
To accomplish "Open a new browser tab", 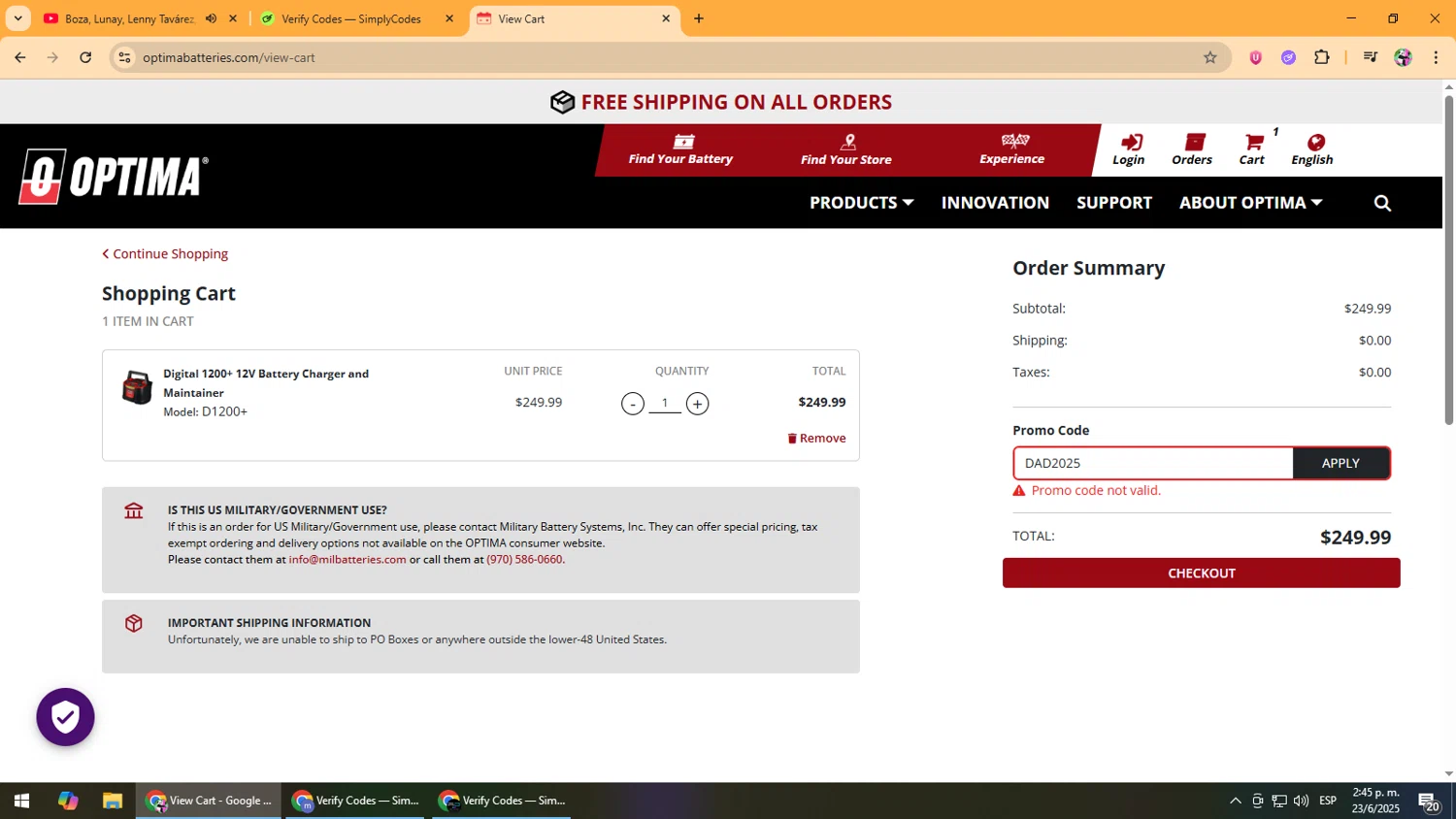I will (x=699, y=18).
